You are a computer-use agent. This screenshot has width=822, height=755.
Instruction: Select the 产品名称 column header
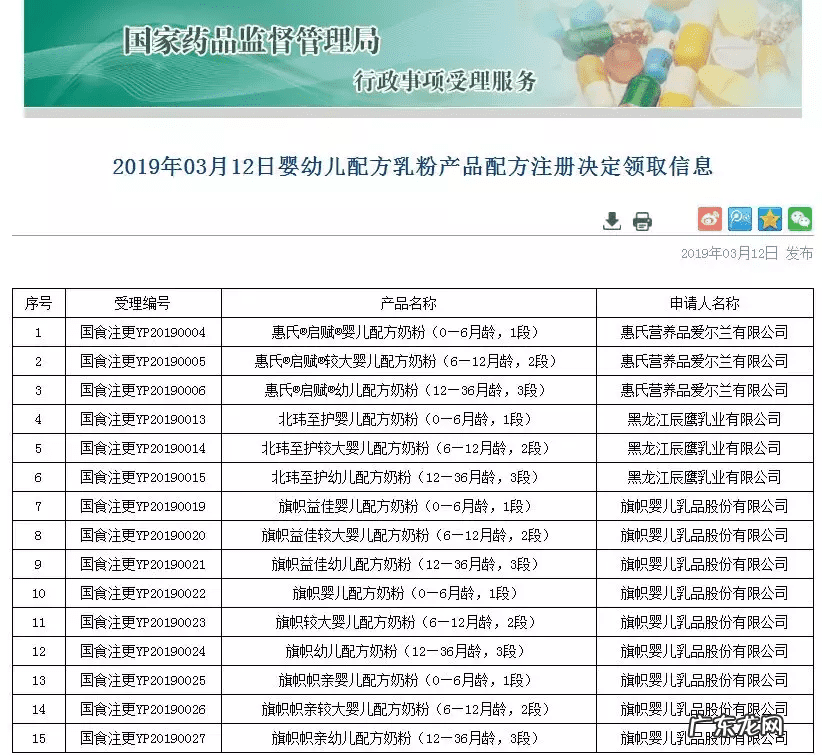point(411,303)
